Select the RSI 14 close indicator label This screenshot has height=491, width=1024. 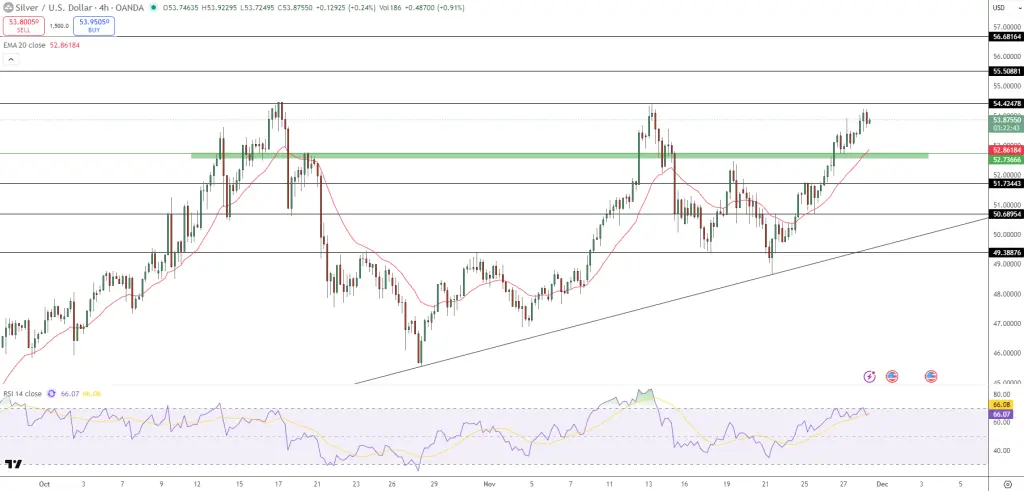(x=22, y=394)
